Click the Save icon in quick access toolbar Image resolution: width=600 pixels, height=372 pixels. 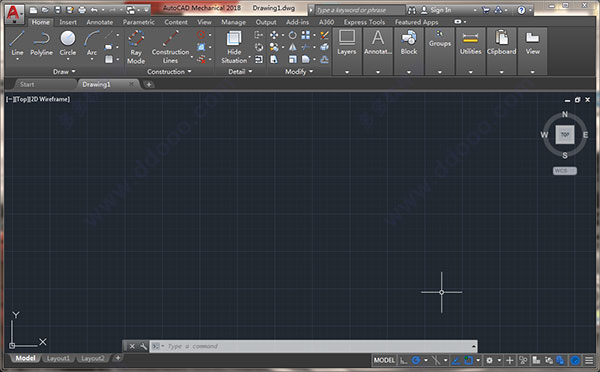point(58,10)
